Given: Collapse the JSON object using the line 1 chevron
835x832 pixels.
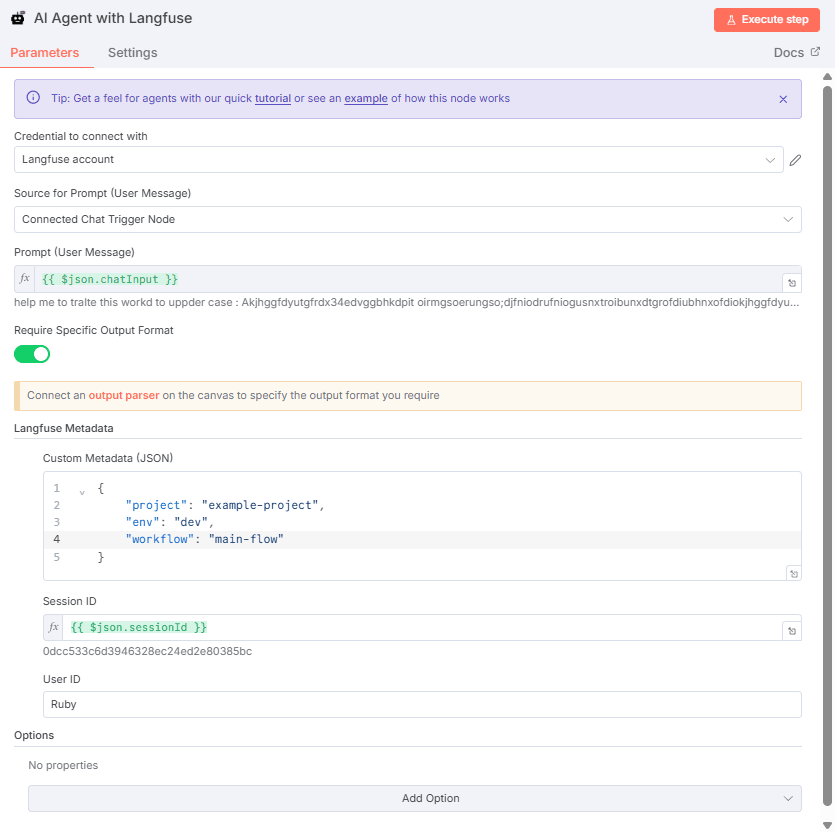Looking at the screenshot, I should click(81, 492).
